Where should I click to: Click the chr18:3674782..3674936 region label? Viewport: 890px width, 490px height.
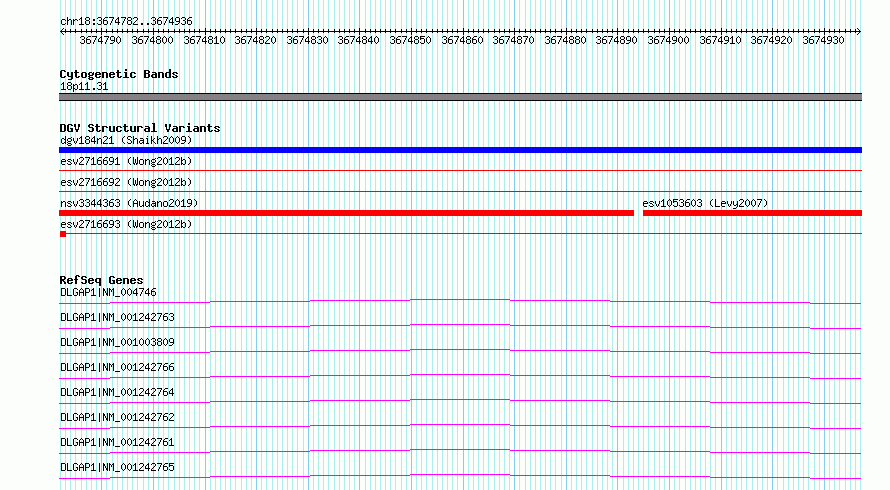pyautogui.click(x=126, y=22)
